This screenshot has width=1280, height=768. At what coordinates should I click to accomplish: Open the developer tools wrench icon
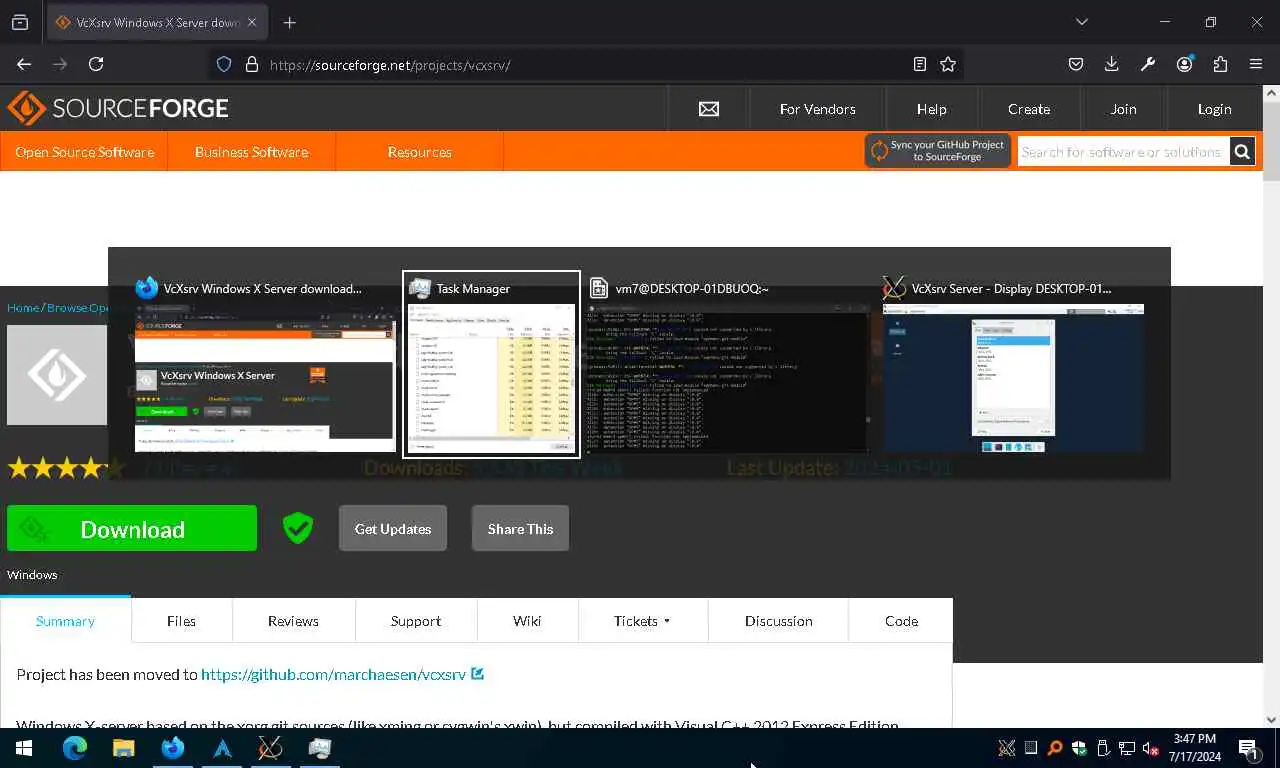tap(1148, 64)
